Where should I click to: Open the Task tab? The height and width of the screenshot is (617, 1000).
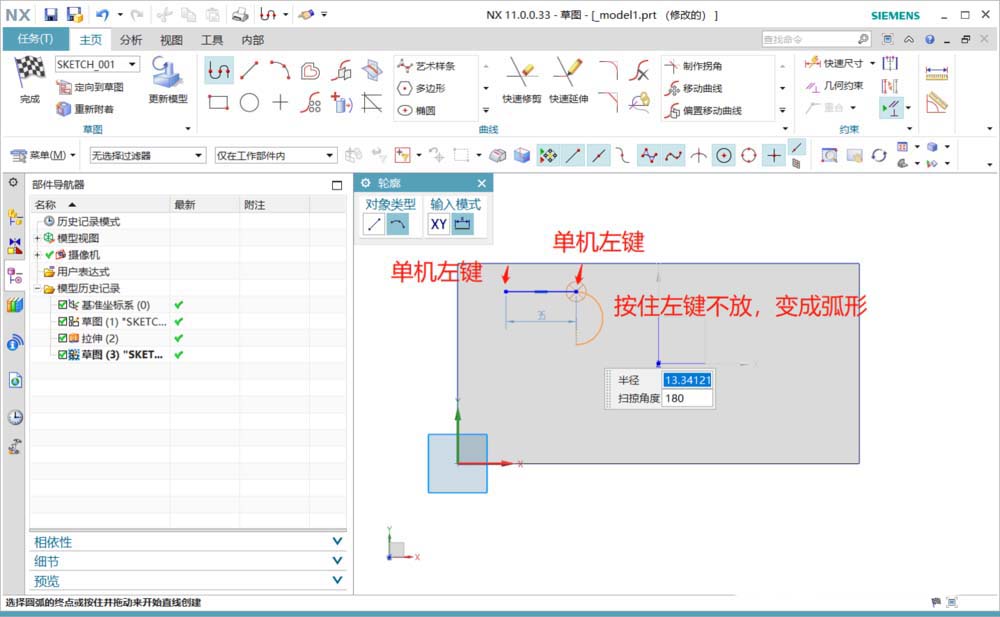(x=36, y=39)
